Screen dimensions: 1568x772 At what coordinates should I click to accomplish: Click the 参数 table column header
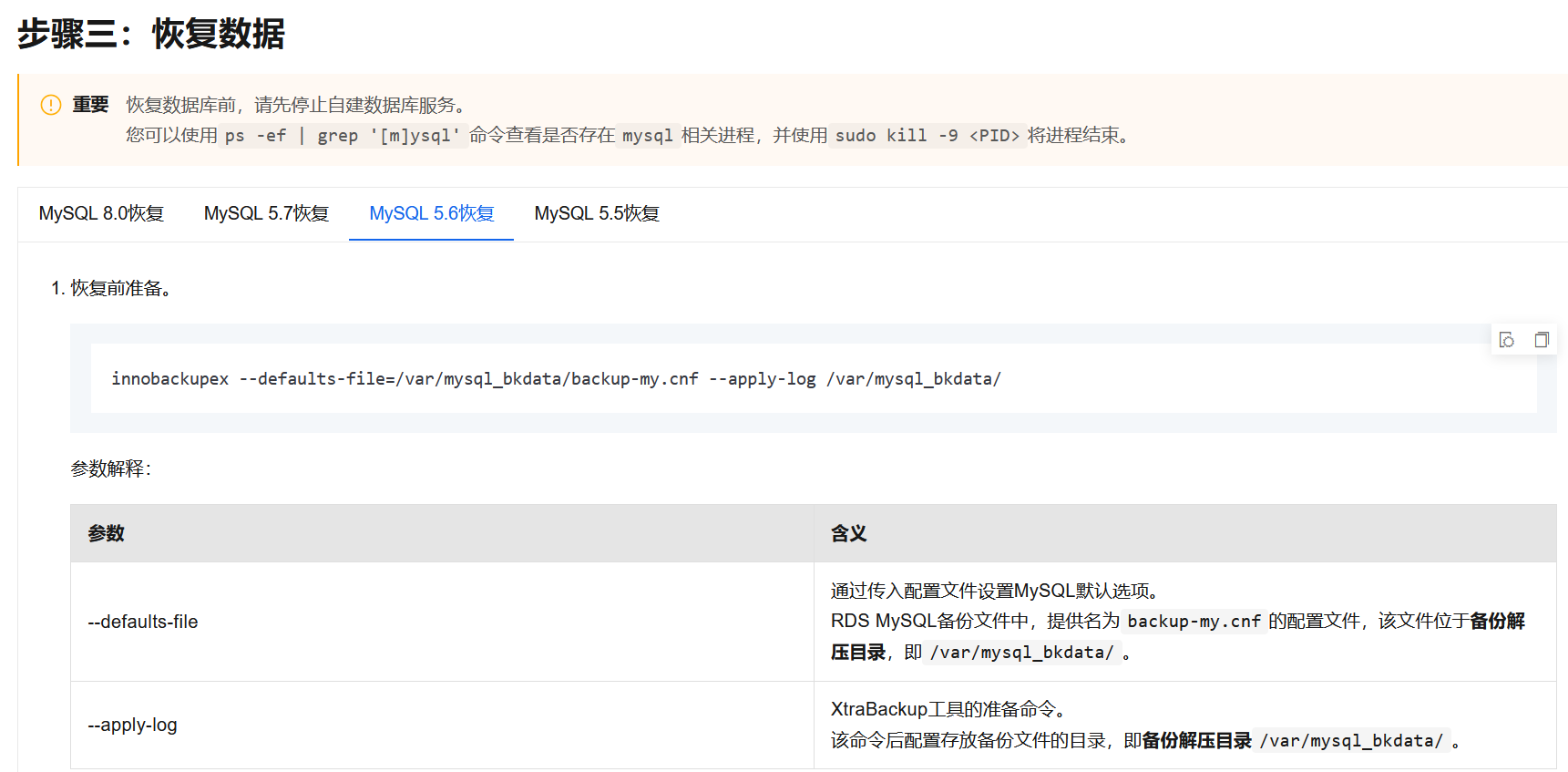[106, 533]
